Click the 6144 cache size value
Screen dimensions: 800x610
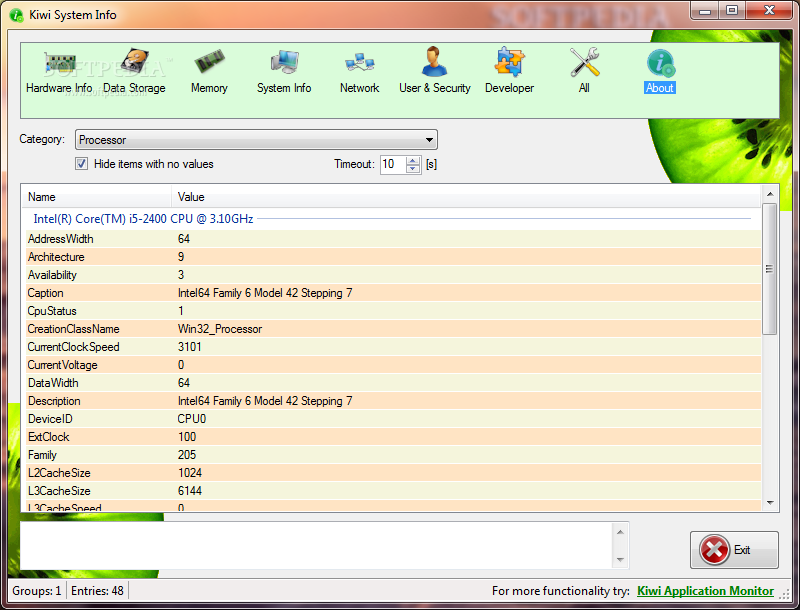click(190, 491)
